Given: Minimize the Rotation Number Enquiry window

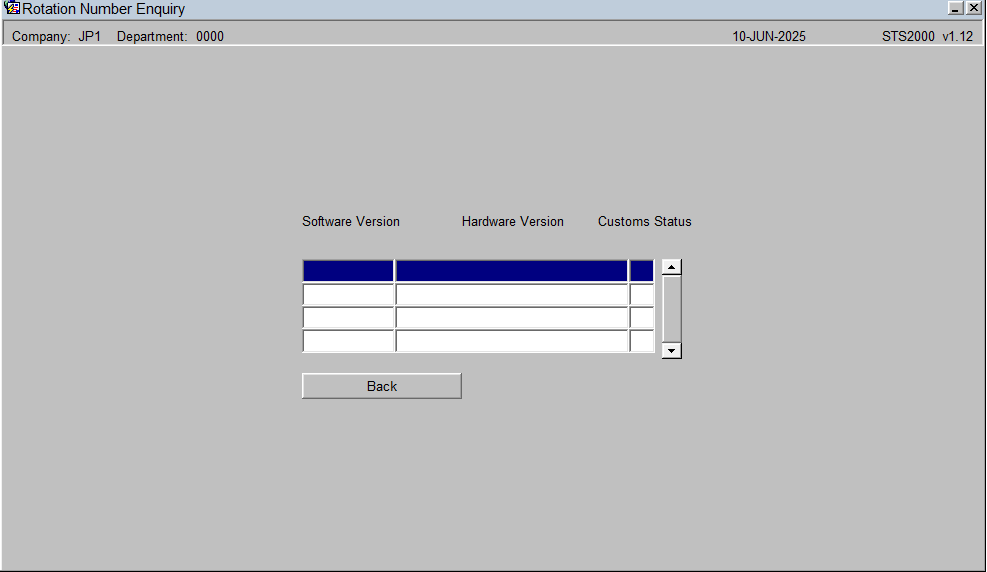Looking at the screenshot, I should (x=956, y=8).
